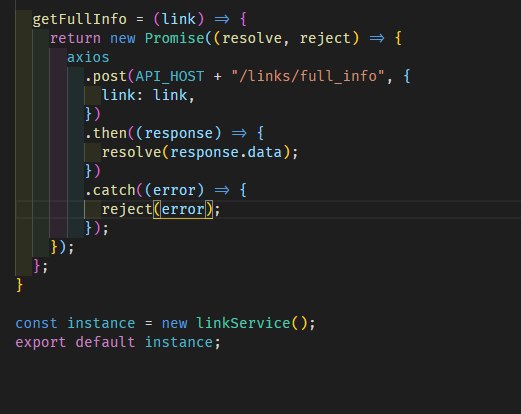Click instance in the export line
521x414 pixels.
click(x=179, y=342)
